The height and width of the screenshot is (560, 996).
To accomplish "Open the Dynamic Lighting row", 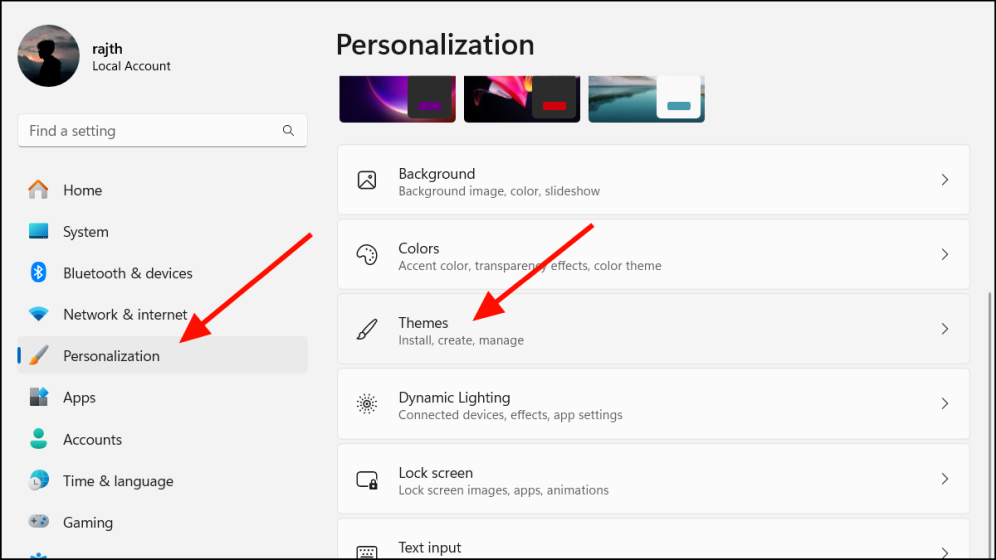I will coord(654,404).
